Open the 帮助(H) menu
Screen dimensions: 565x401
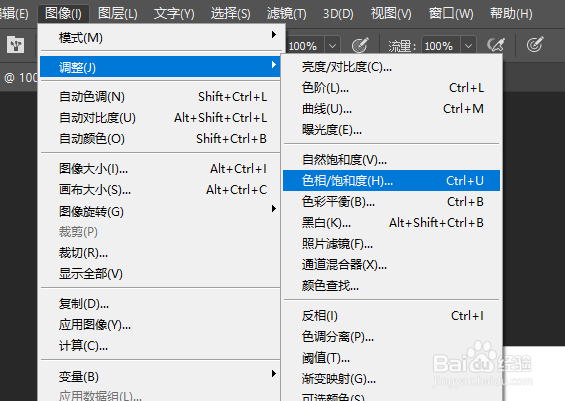pyautogui.click(x=511, y=14)
